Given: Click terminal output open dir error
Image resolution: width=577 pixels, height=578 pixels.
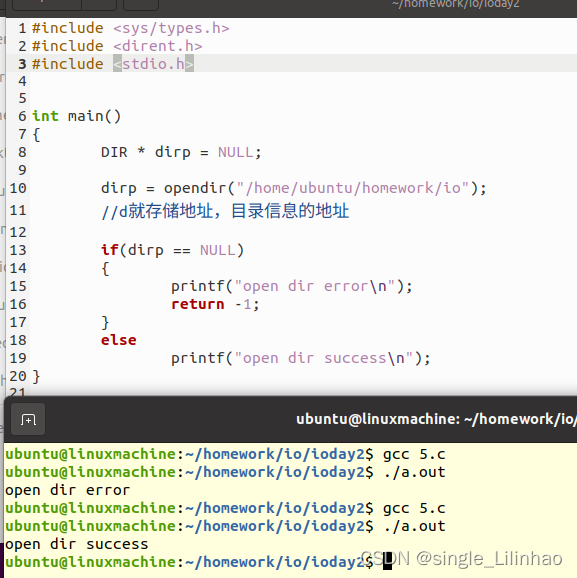Looking at the screenshot, I should pos(67,491).
